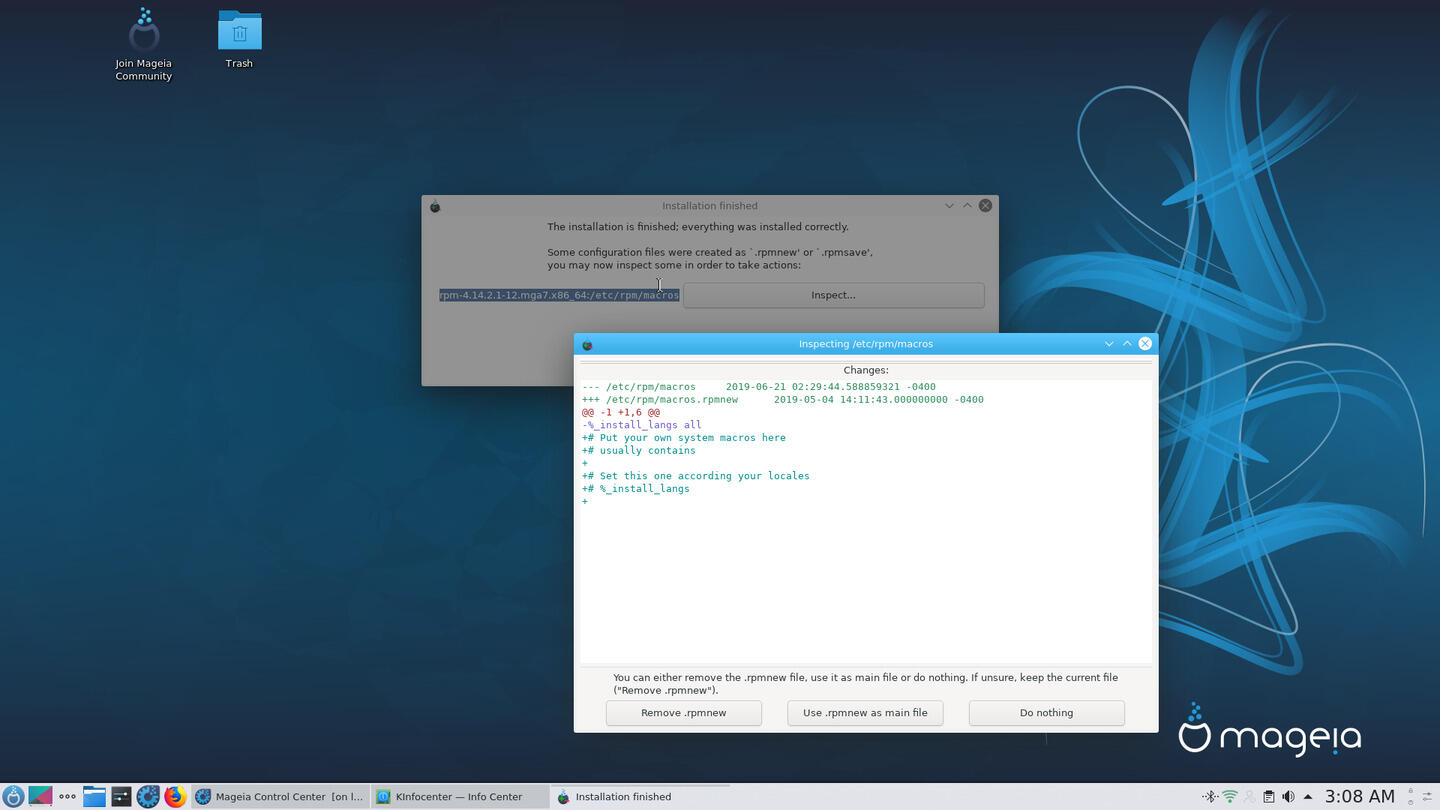1440x810 pixels.
Task: Open the system settings sliders icon
Action: point(121,797)
